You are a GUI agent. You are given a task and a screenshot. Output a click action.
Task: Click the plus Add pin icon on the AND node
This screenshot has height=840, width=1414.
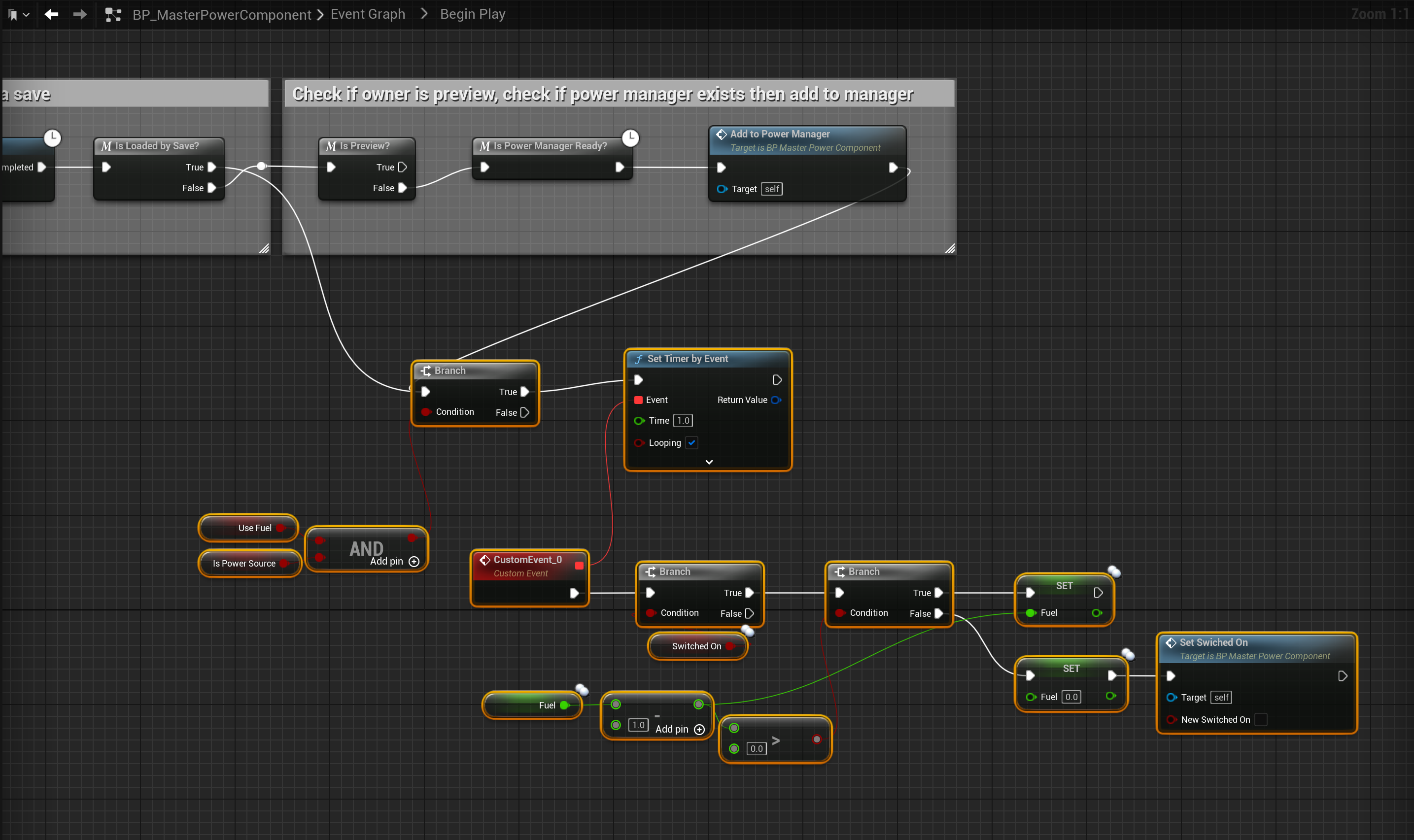click(x=414, y=562)
